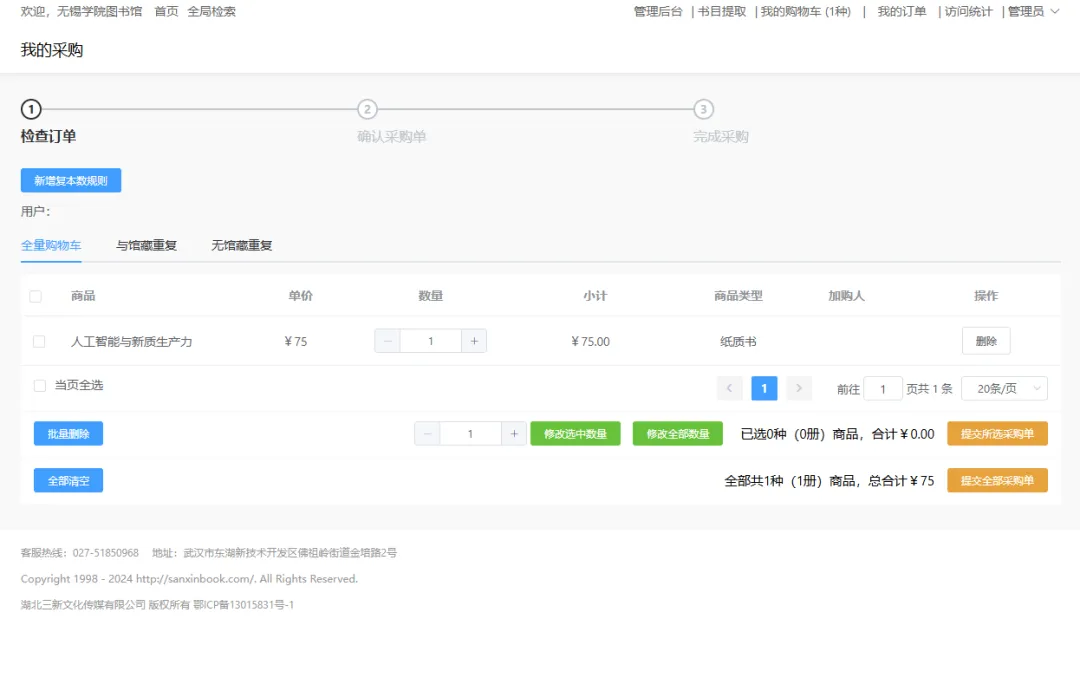Screen dimensions: 1080x697
Task: Switch to the 与馆藏重复 tab
Action: [x=146, y=245]
